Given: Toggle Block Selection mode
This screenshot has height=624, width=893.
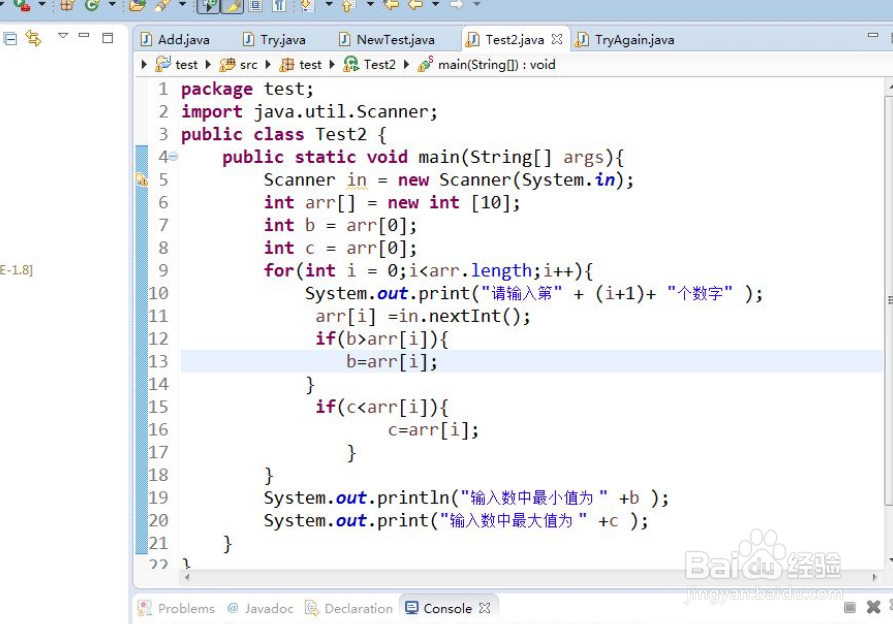Looking at the screenshot, I should click(x=255, y=6).
